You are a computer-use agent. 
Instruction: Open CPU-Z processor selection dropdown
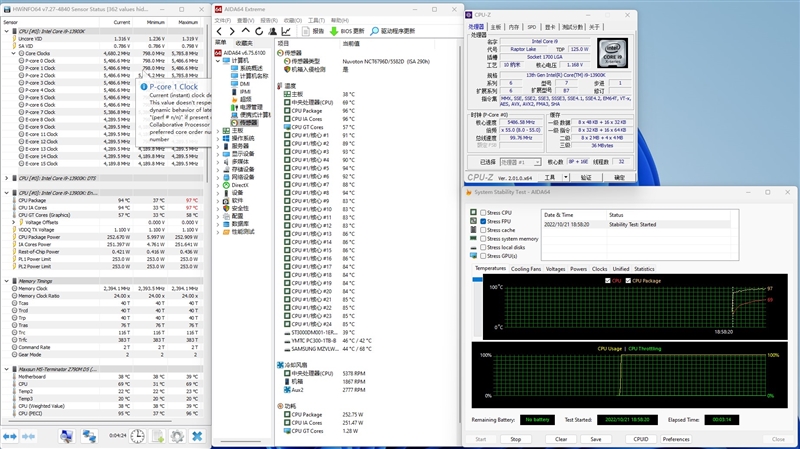[x=537, y=162]
